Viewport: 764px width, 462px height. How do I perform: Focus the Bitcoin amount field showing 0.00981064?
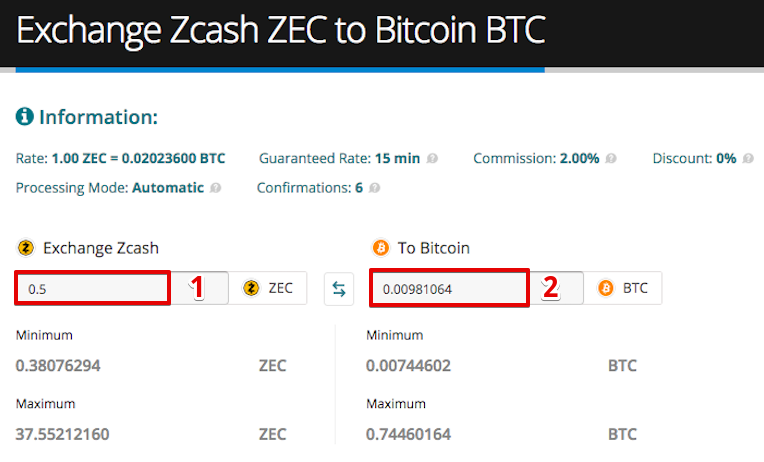449,288
